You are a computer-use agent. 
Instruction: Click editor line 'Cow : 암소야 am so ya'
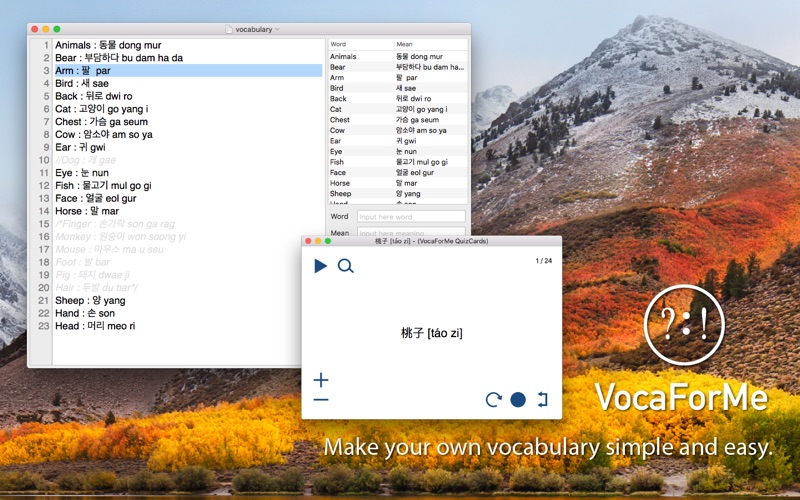pos(104,134)
